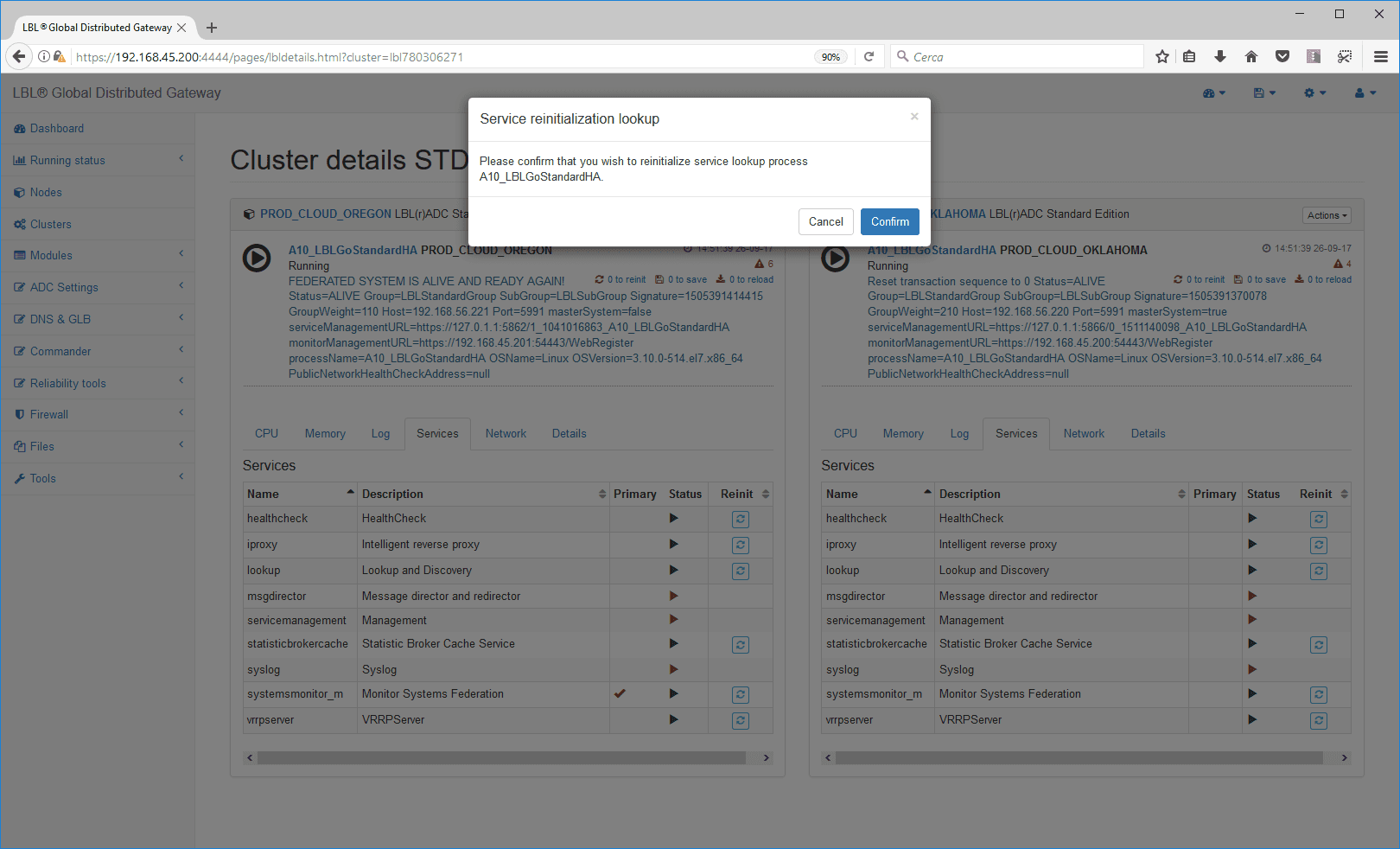Image resolution: width=1400 pixels, height=849 pixels.
Task: Click the Cerca search field
Action: click(x=1017, y=57)
